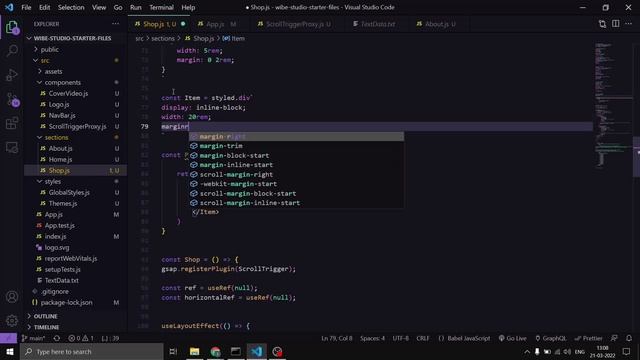Click the feedback icon in status bar
640x360 pixels.
[614, 338]
